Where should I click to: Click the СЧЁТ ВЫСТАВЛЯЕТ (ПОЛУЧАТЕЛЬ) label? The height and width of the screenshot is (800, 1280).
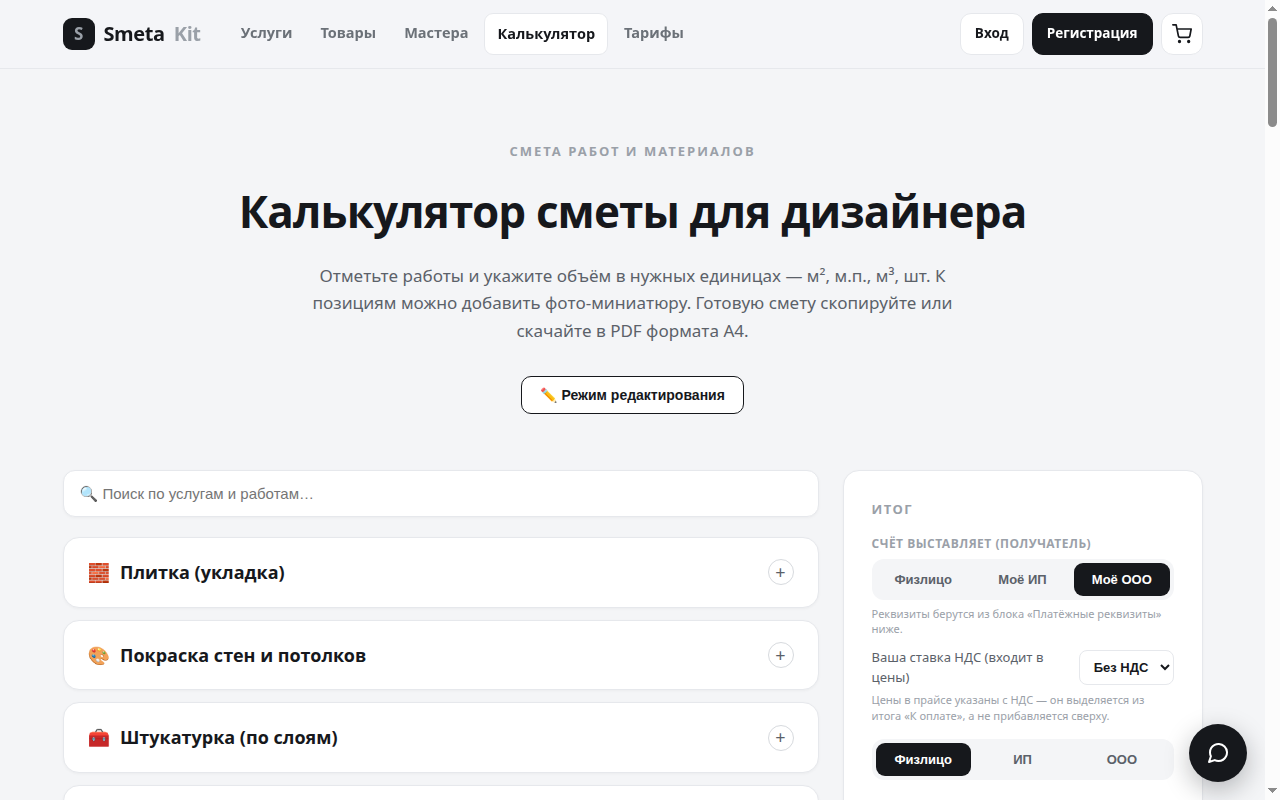[981, 544]
